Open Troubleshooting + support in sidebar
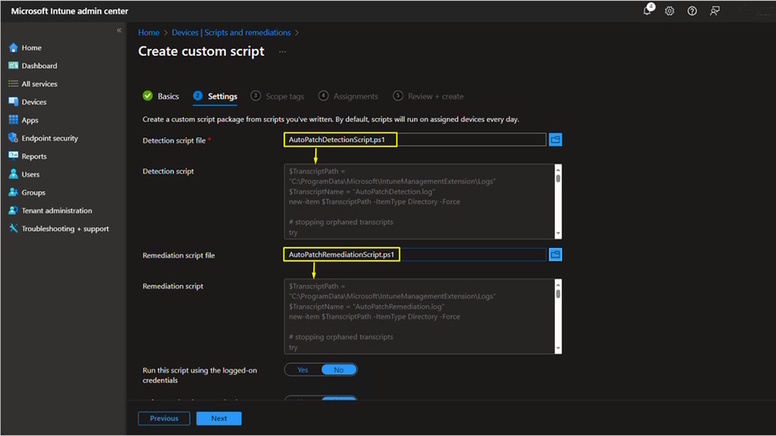 coord(65,228)
